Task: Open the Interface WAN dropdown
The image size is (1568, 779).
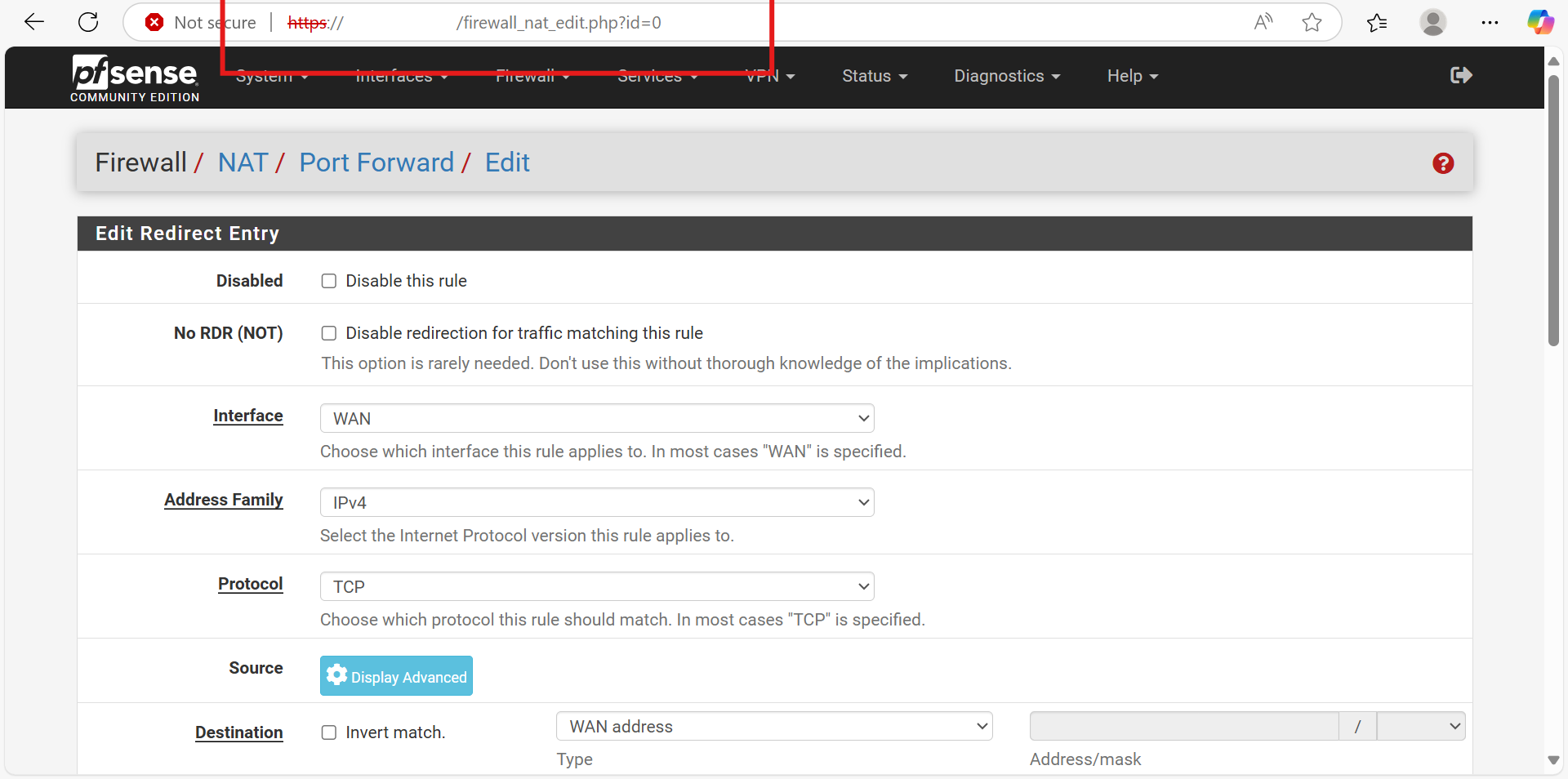Action: click(x=596, y=418)
